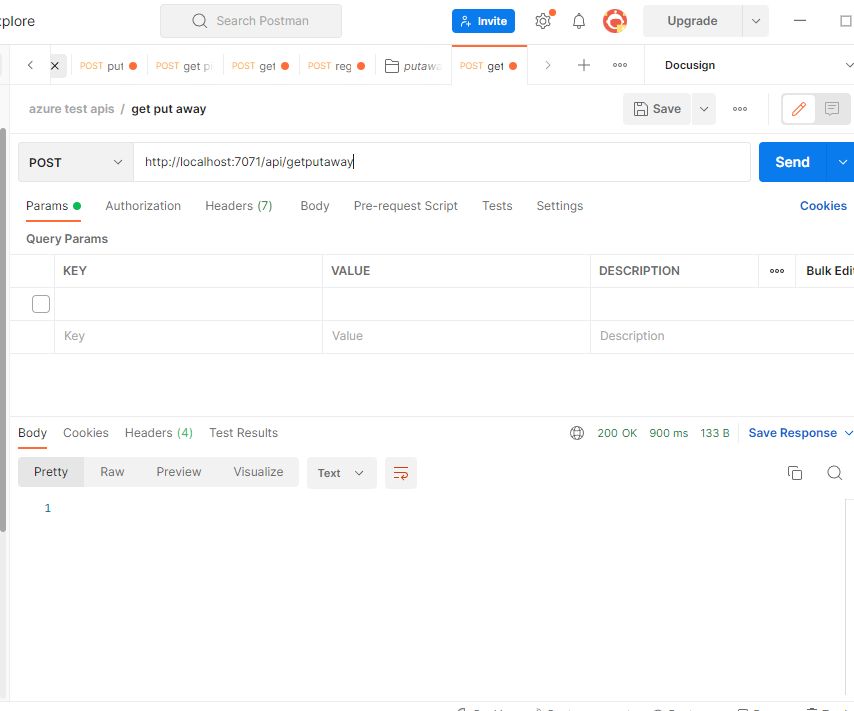854x711 pixels.
Task: Search within the response body
Action: tap(834, 473)
